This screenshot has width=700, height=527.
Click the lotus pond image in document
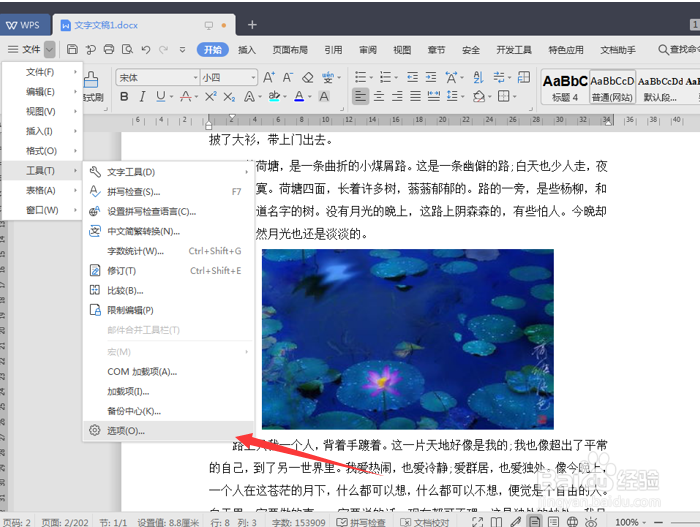[x=408, y=339]
